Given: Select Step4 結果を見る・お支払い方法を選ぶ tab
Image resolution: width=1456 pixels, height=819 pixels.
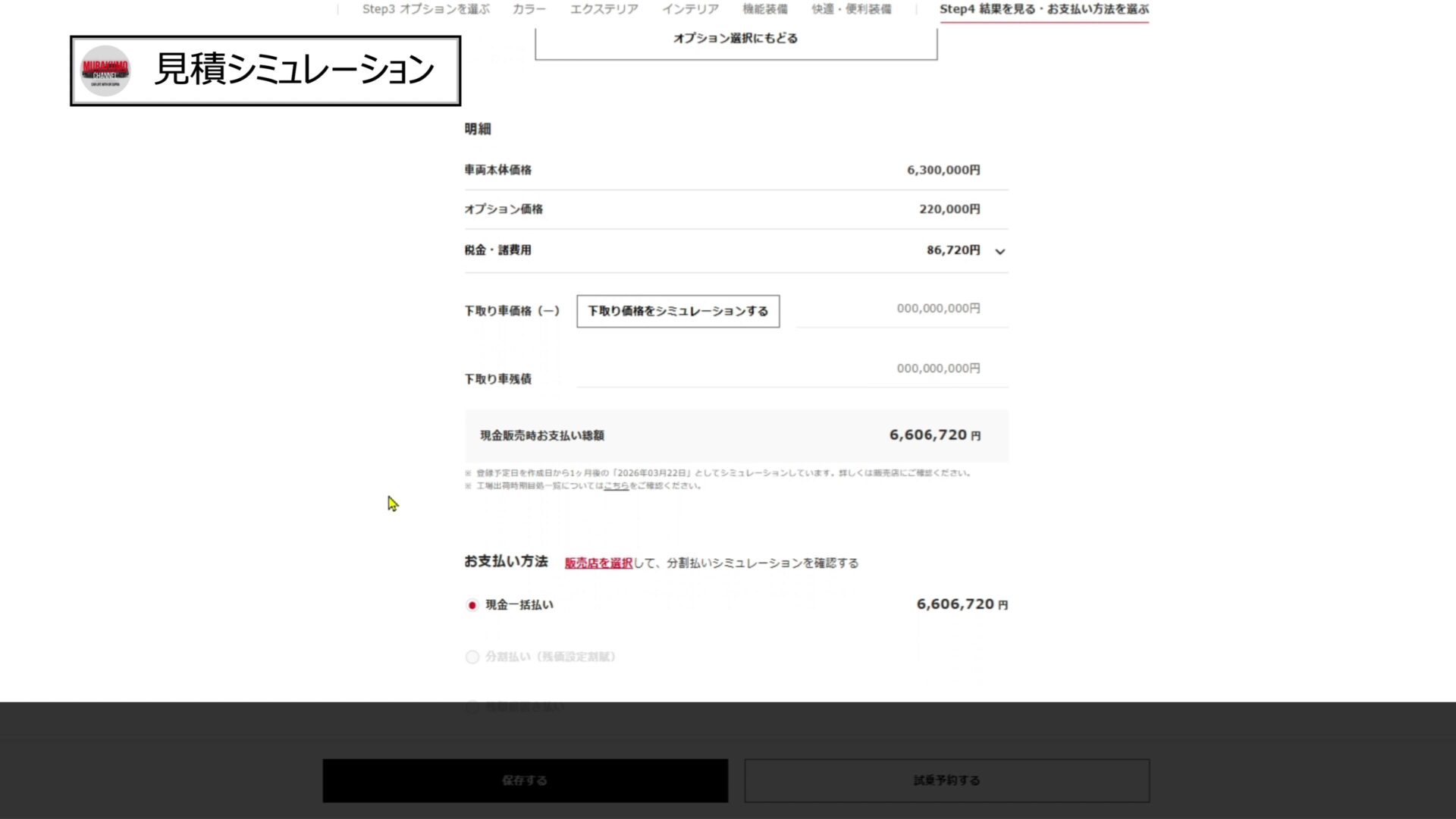Looking at the screenshot, I should [1043, 9].
